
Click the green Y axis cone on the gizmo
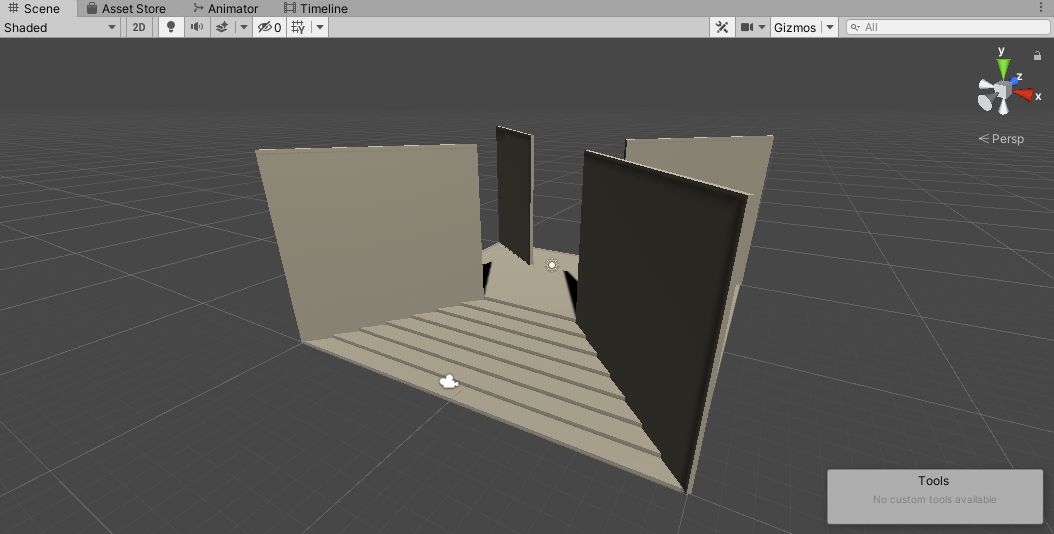coord(1003,67)
